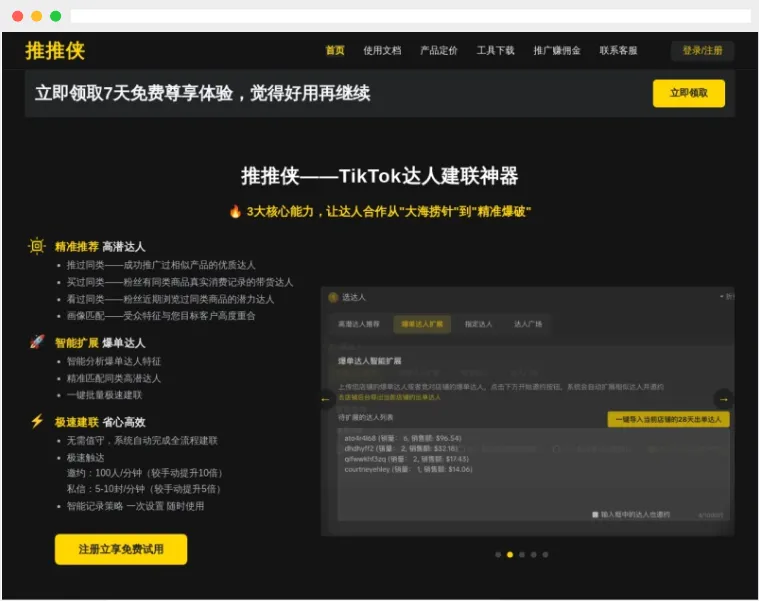Viewport: 759px width, 601px height.
Task: Collapse the 选达人 panel via top-right toggle
Action: [727, 297]
